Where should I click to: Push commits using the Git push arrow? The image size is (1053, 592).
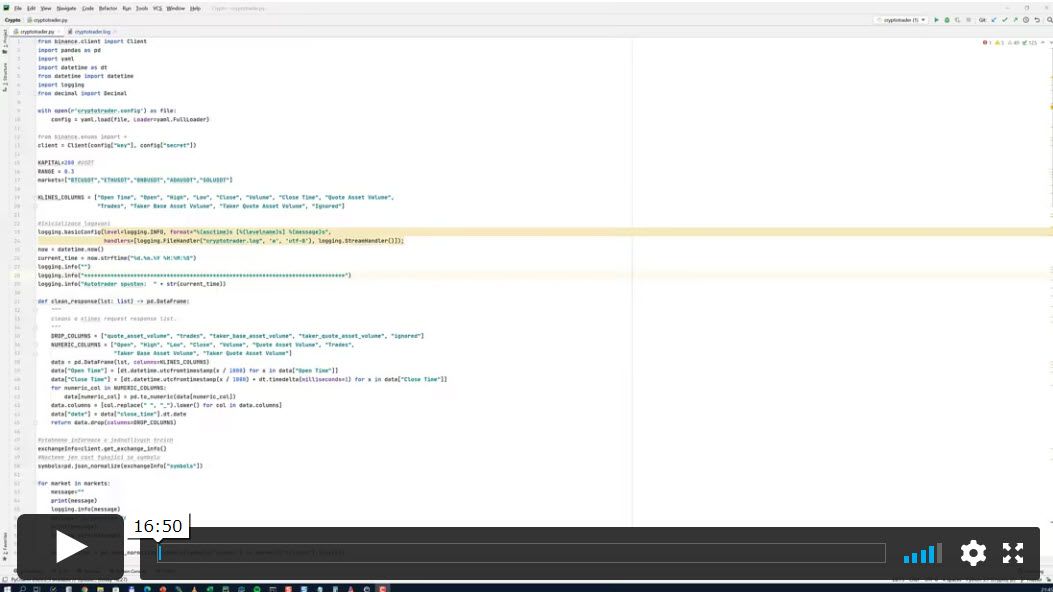(1014, 19)
